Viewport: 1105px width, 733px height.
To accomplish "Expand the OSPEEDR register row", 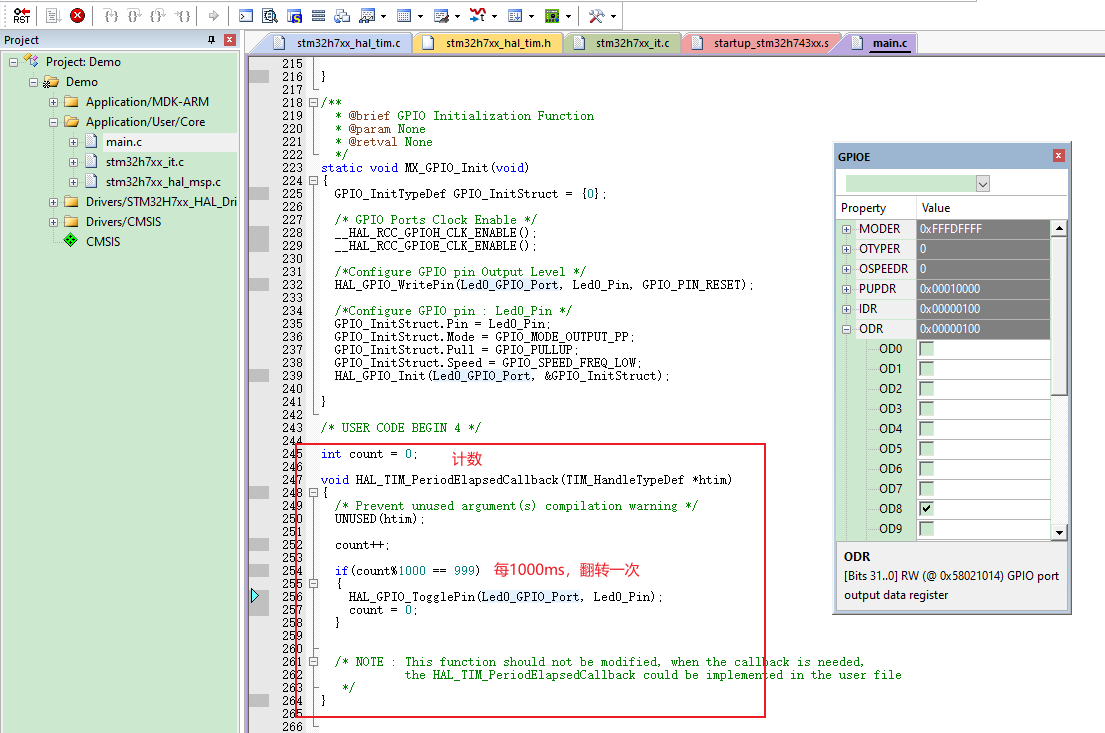I will click(x=846, y=269).
